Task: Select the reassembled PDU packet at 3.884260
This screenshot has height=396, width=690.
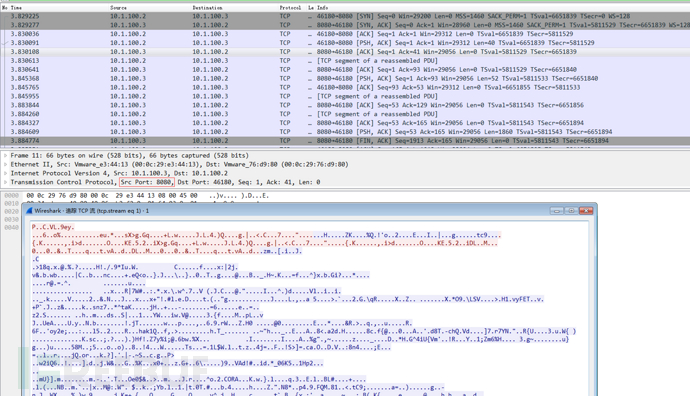Action: coord(345,114)
